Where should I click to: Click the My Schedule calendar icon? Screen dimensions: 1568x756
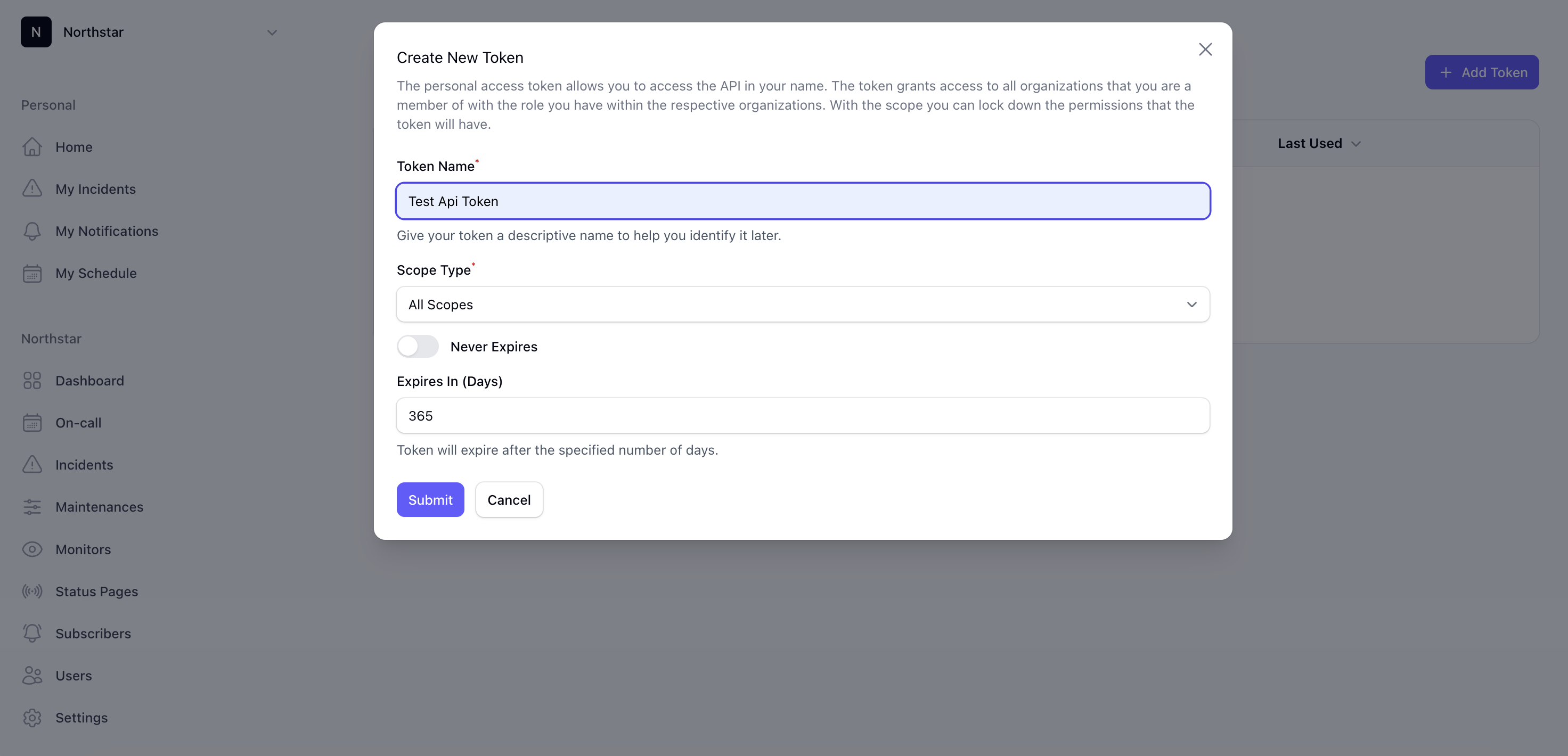pyautogui.click(x=32, y=273)
